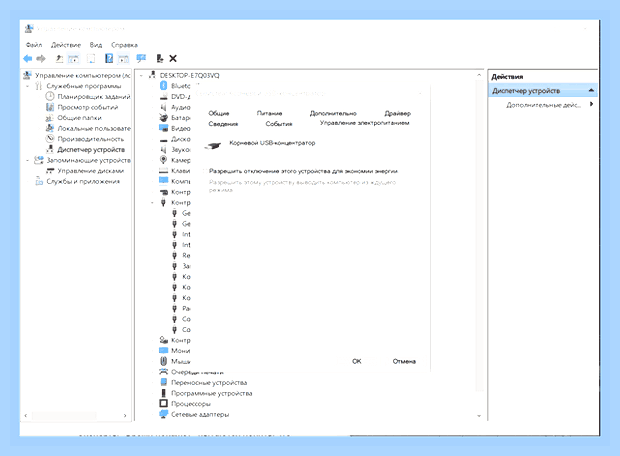Click the Мониторы category icon

(163, 350)
